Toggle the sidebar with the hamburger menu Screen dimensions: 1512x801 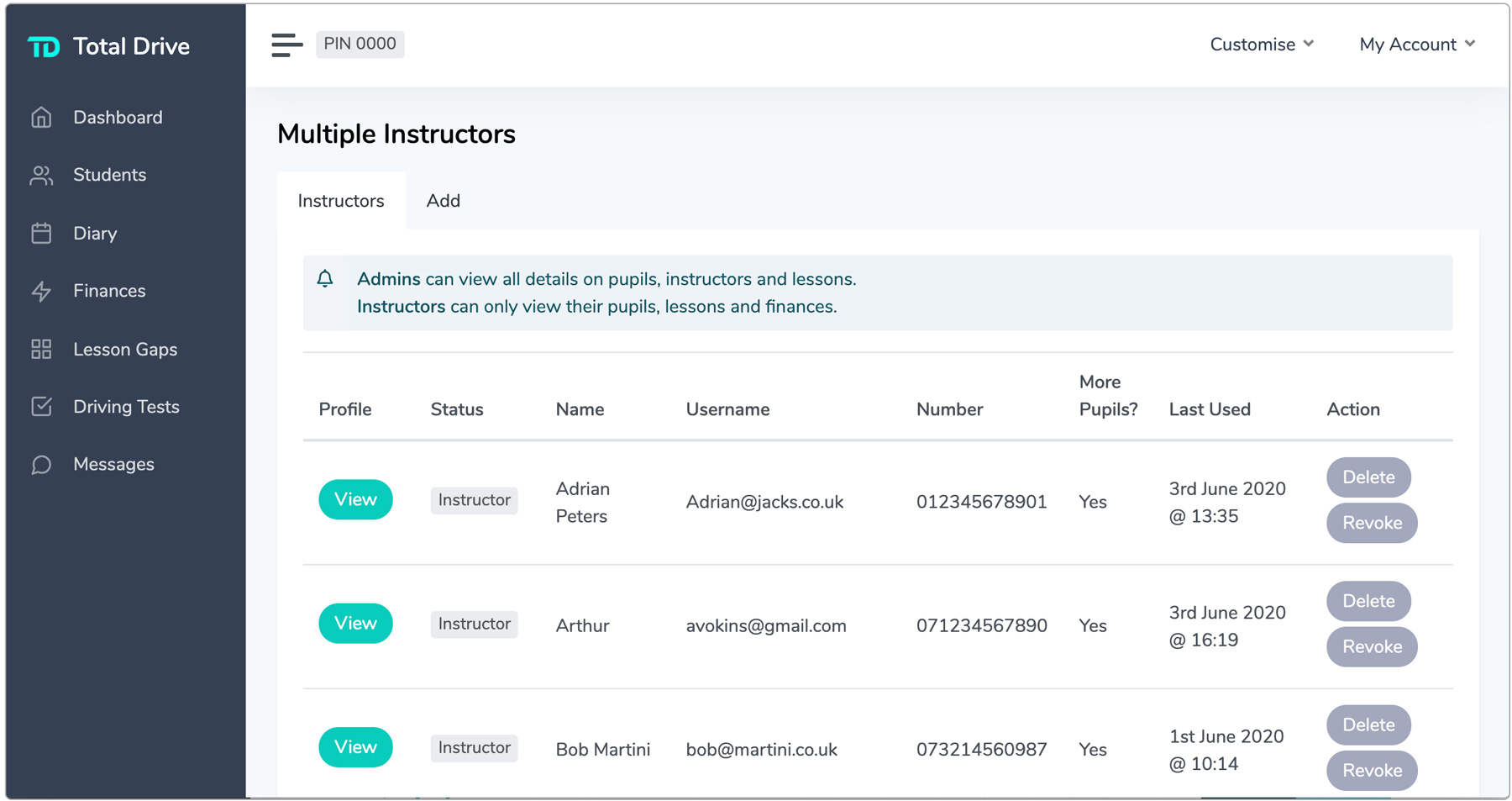coord(286,45)
